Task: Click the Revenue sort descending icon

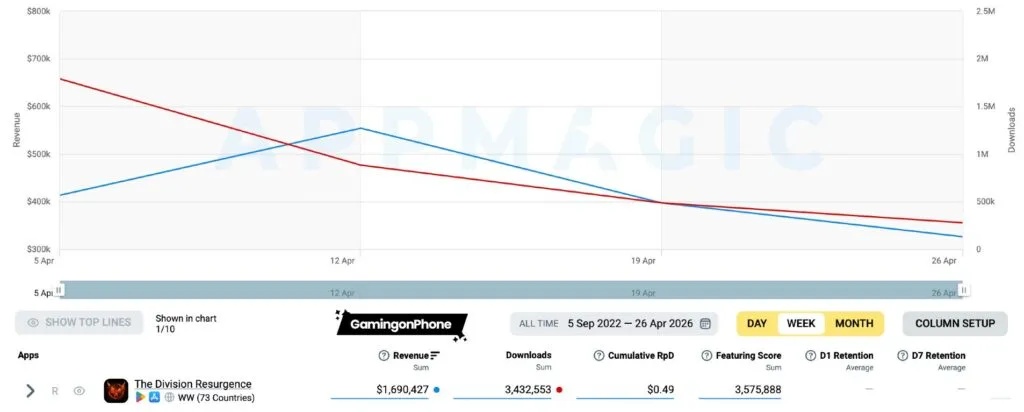Action: pos(435,356)
